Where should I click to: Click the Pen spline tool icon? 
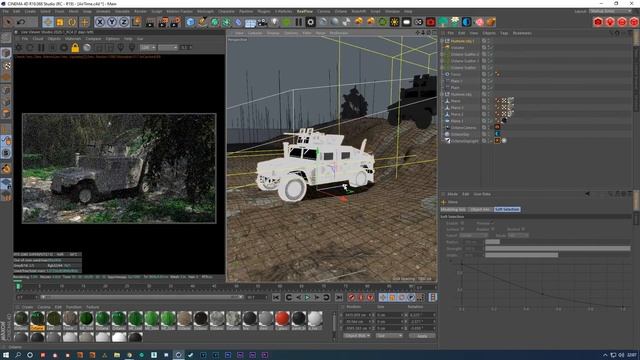[202, 22]
